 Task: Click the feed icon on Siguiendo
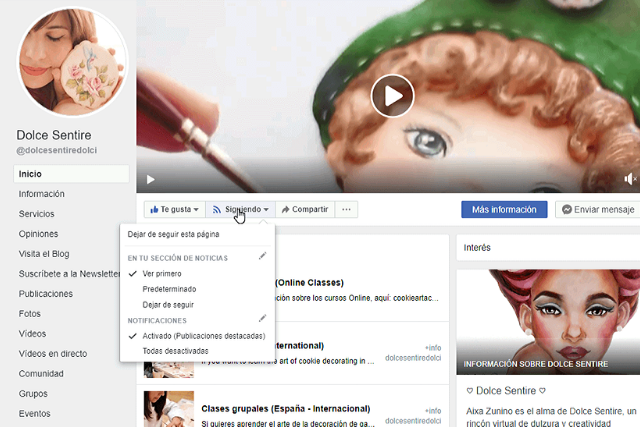(217, 209)
